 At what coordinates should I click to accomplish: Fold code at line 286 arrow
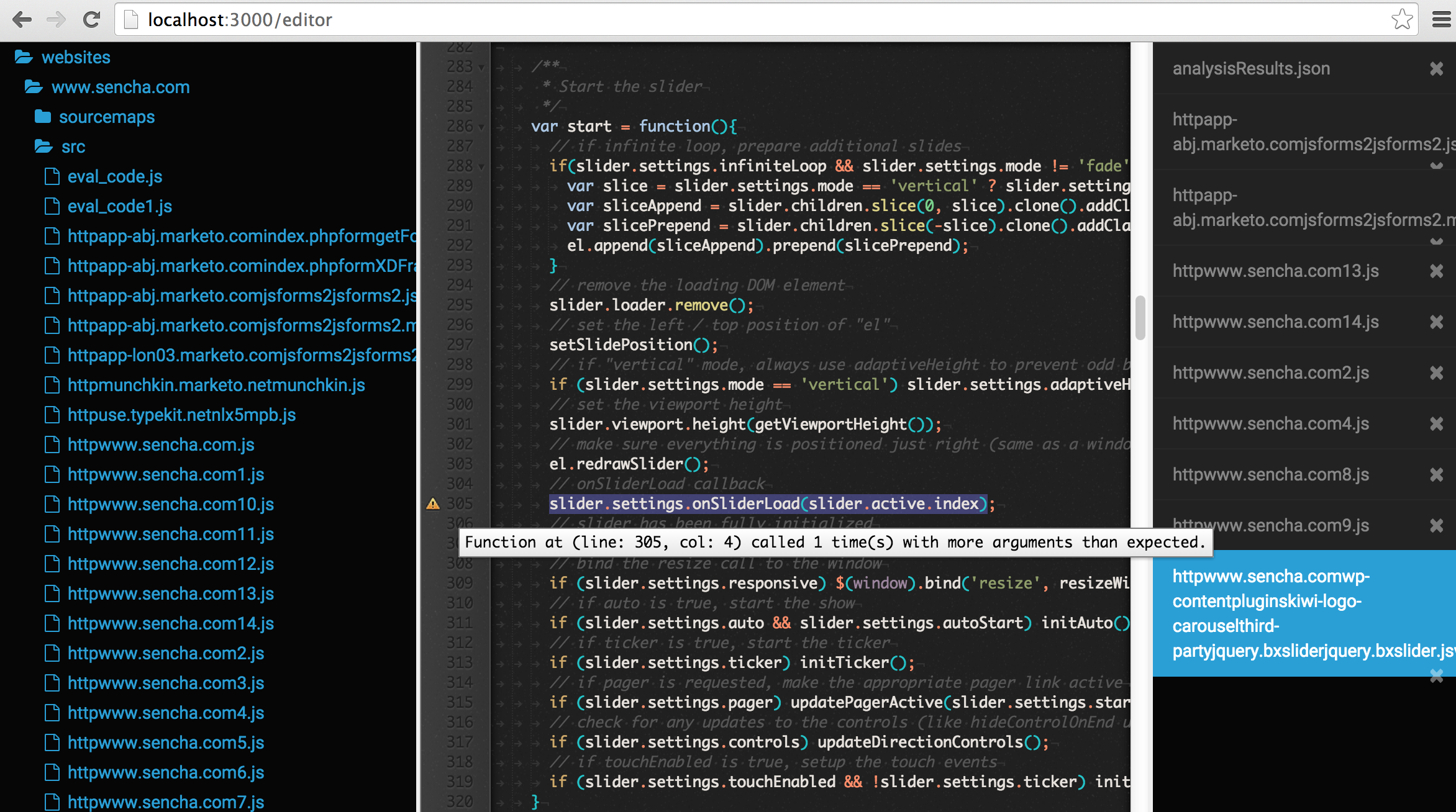click(x=481, y=127)
